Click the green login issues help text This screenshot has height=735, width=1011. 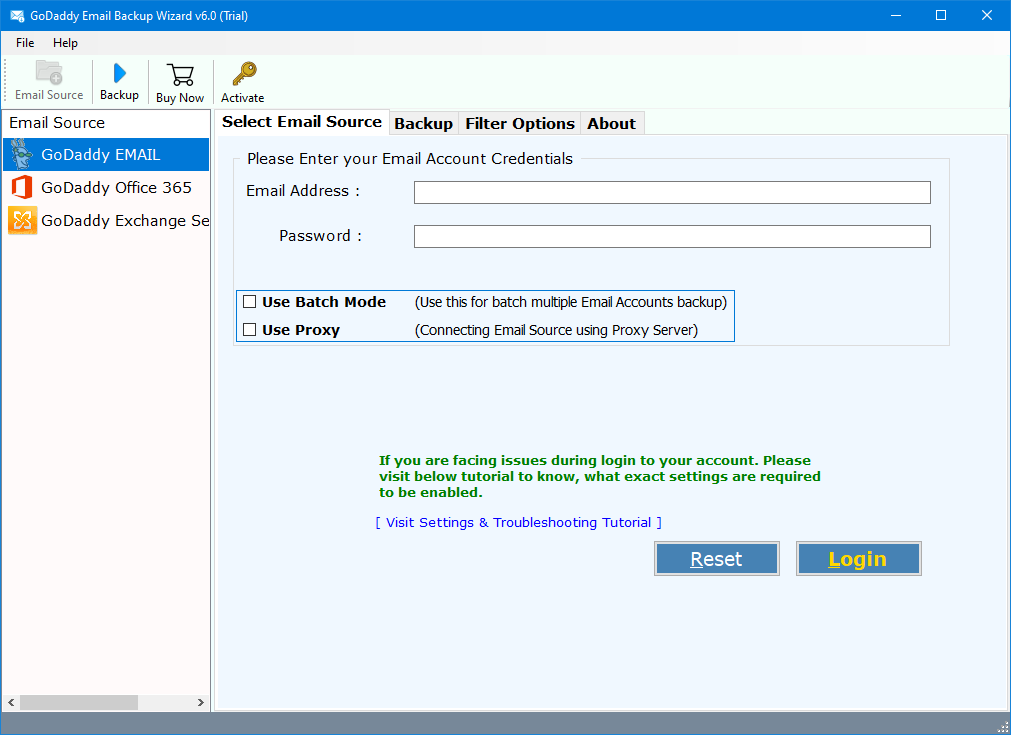click(x=600, y=476)
